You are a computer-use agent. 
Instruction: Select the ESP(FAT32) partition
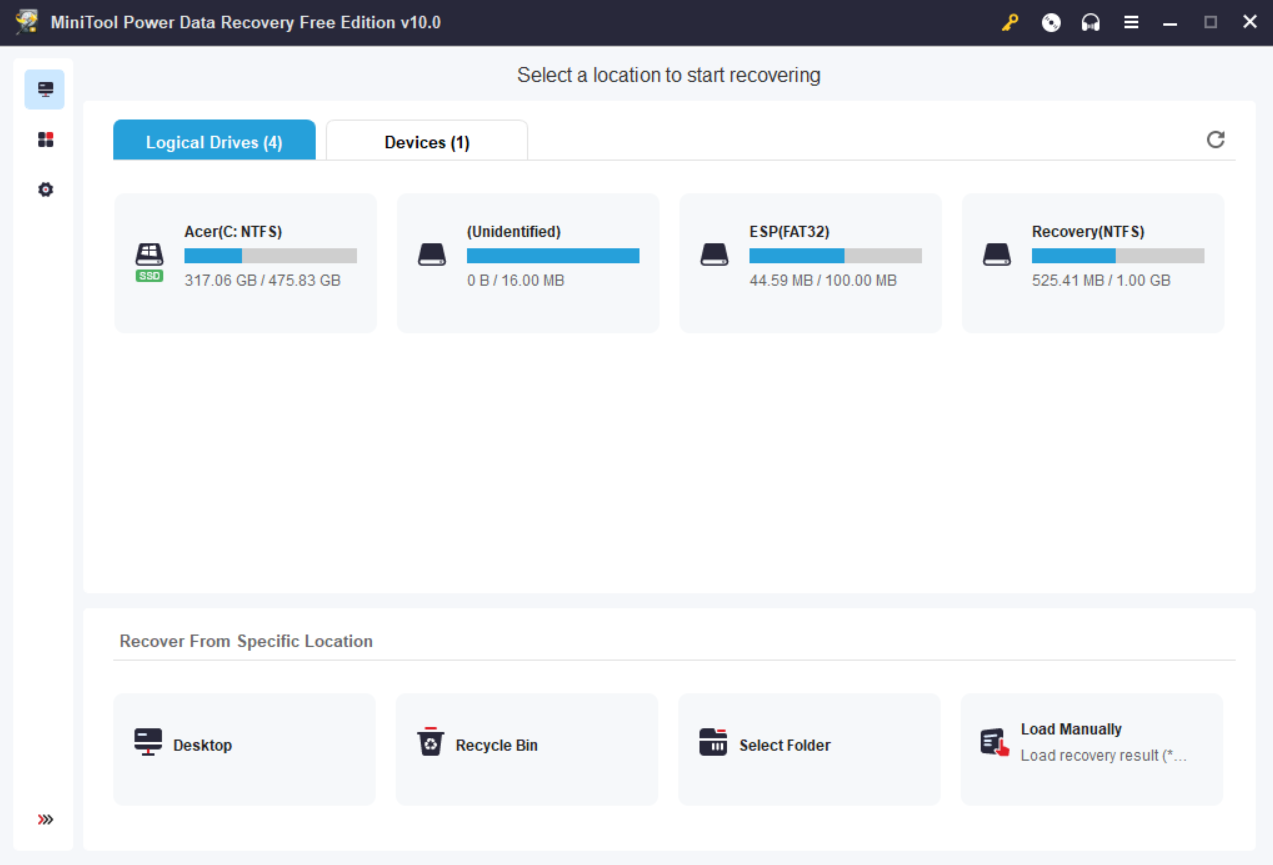809,262
